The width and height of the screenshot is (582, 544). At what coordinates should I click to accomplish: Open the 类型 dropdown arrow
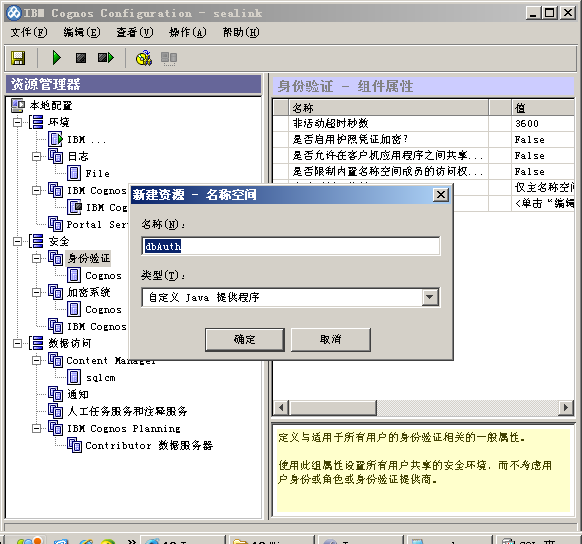click(430, 297)
